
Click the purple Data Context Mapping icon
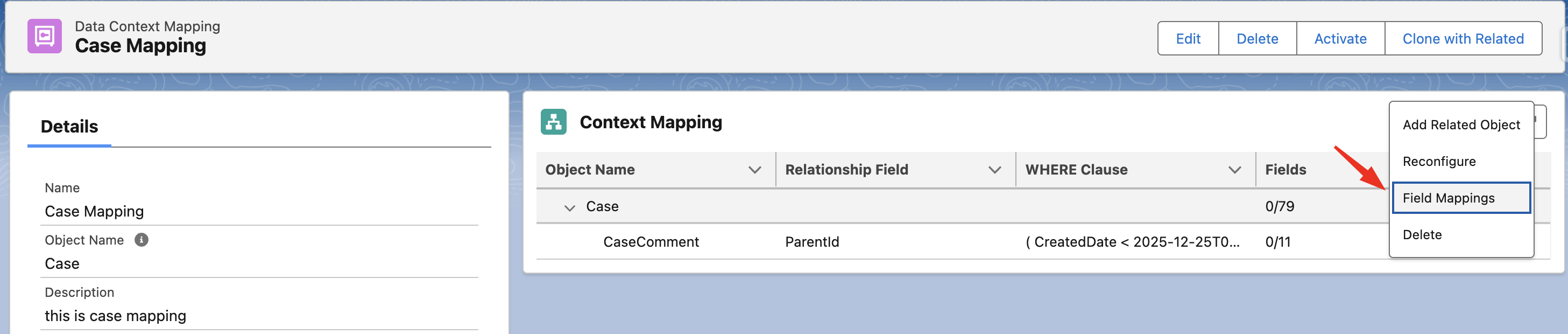pyautogui.click(x=45, y=37)
